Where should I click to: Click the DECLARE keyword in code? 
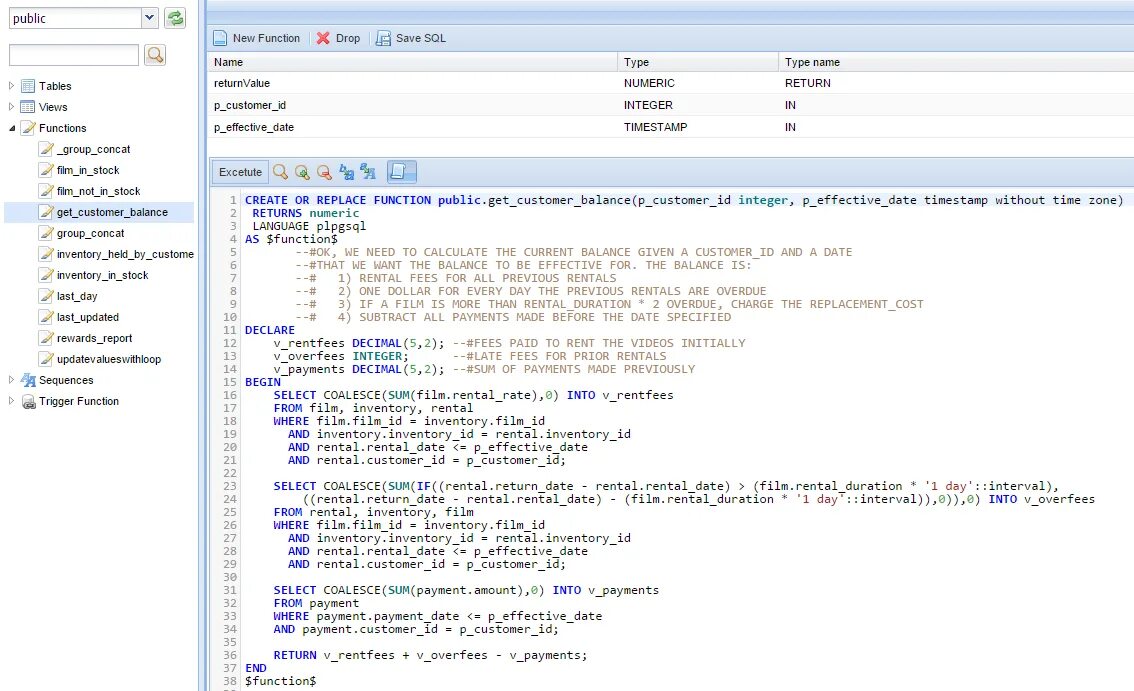[x=270, y=330]
